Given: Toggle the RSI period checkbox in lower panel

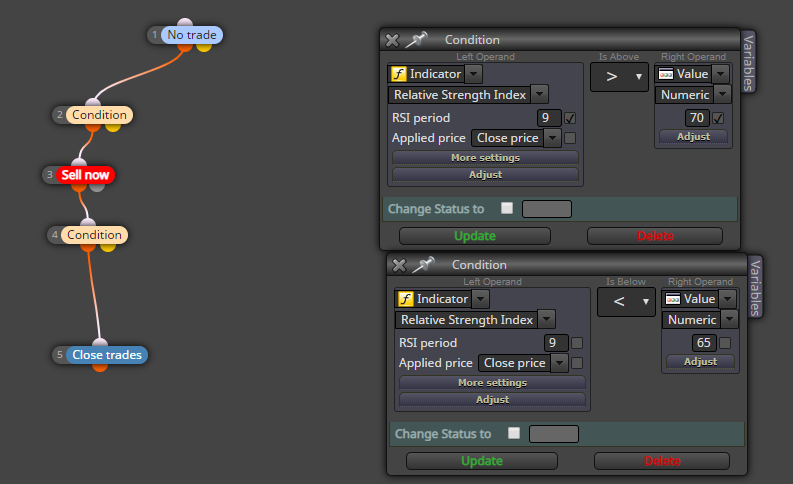Looking at the screenshot, I should (x=577, y=343).
